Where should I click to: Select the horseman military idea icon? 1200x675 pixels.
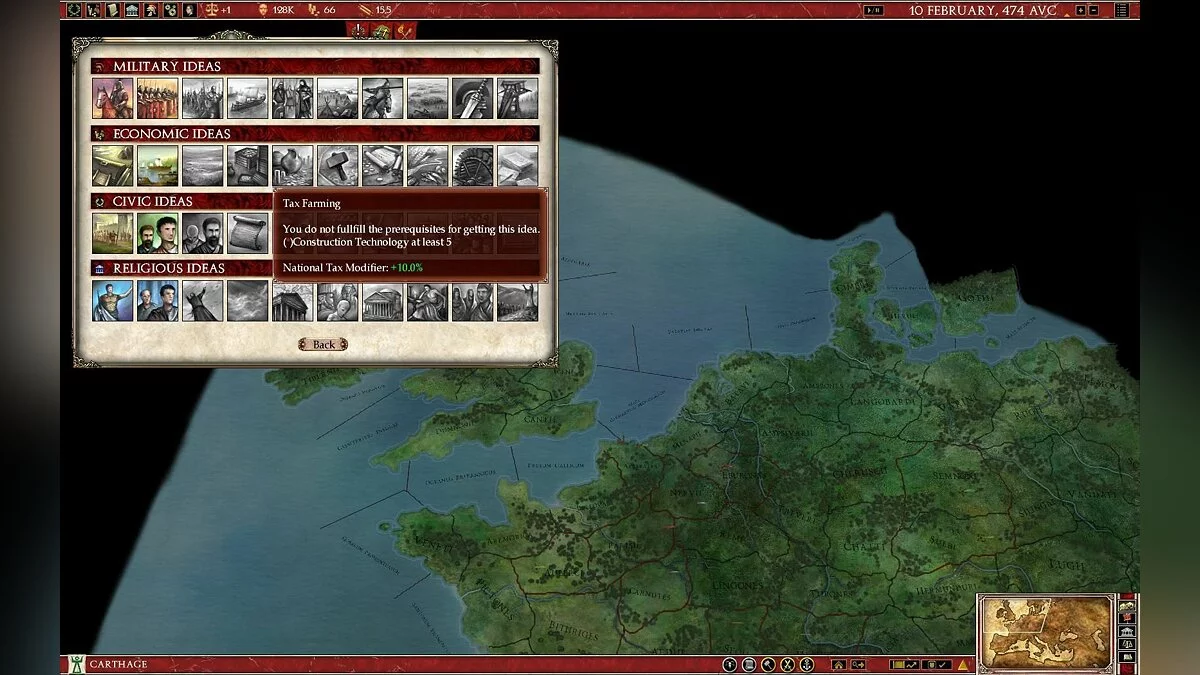(x=112, y=99)
